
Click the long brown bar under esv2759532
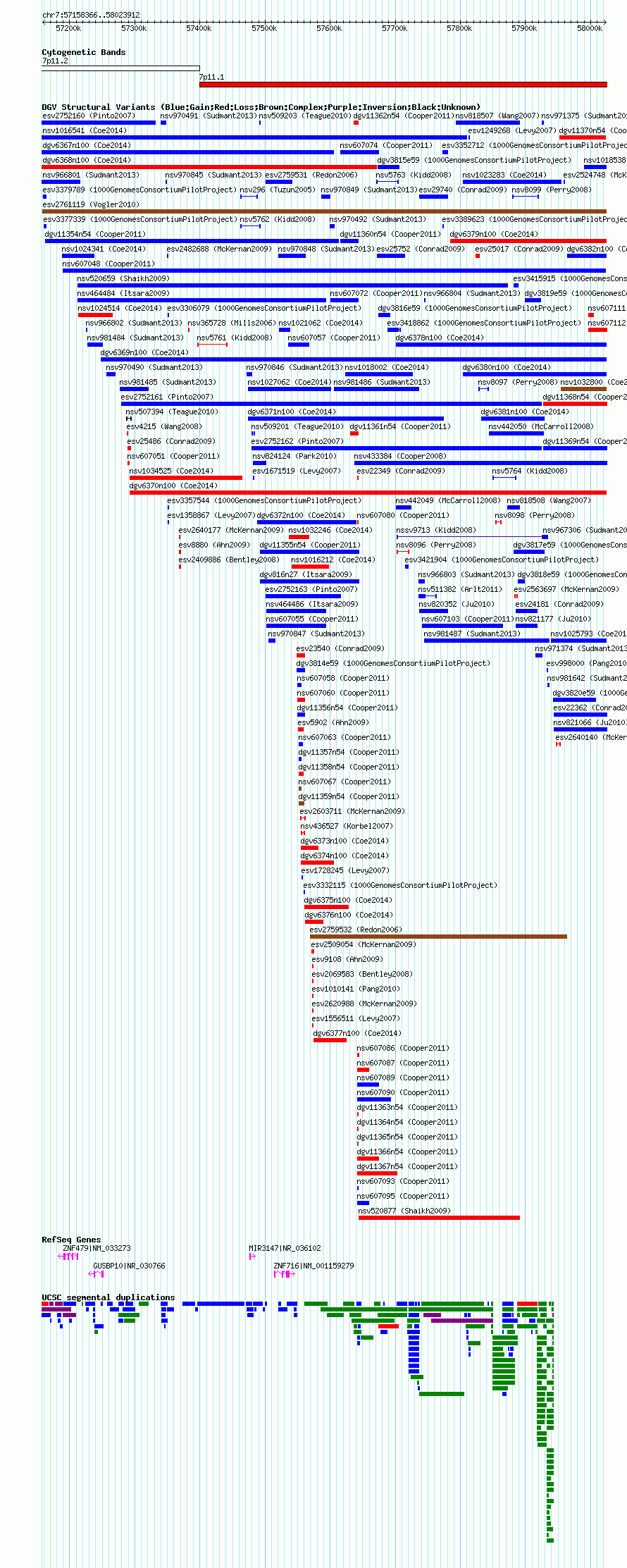tap(438, 937)
